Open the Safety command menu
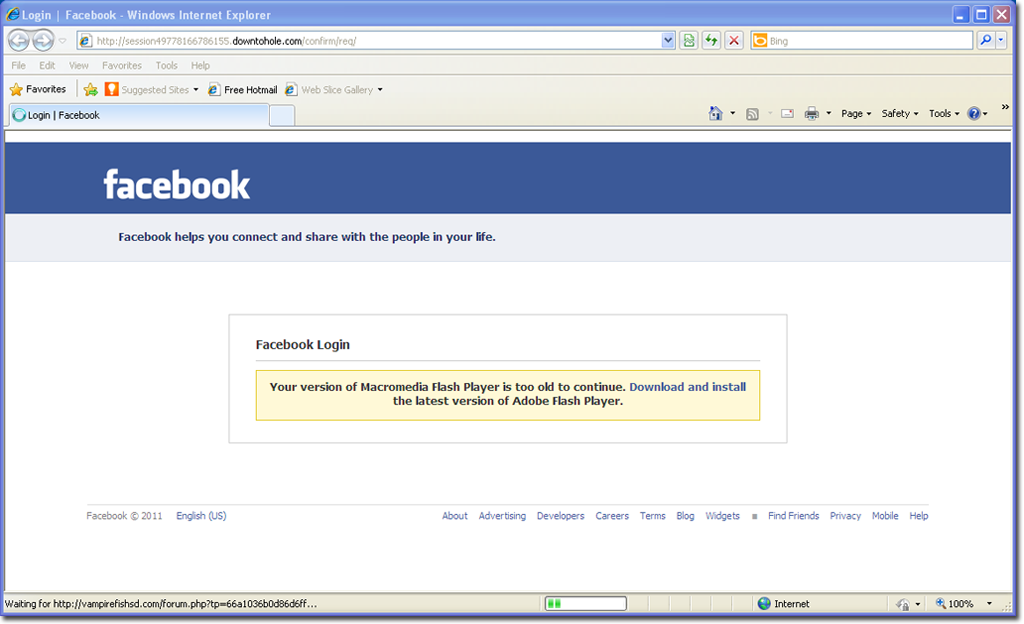Image resolution: width=1024 pixels, height=624 pixels. 899,114
